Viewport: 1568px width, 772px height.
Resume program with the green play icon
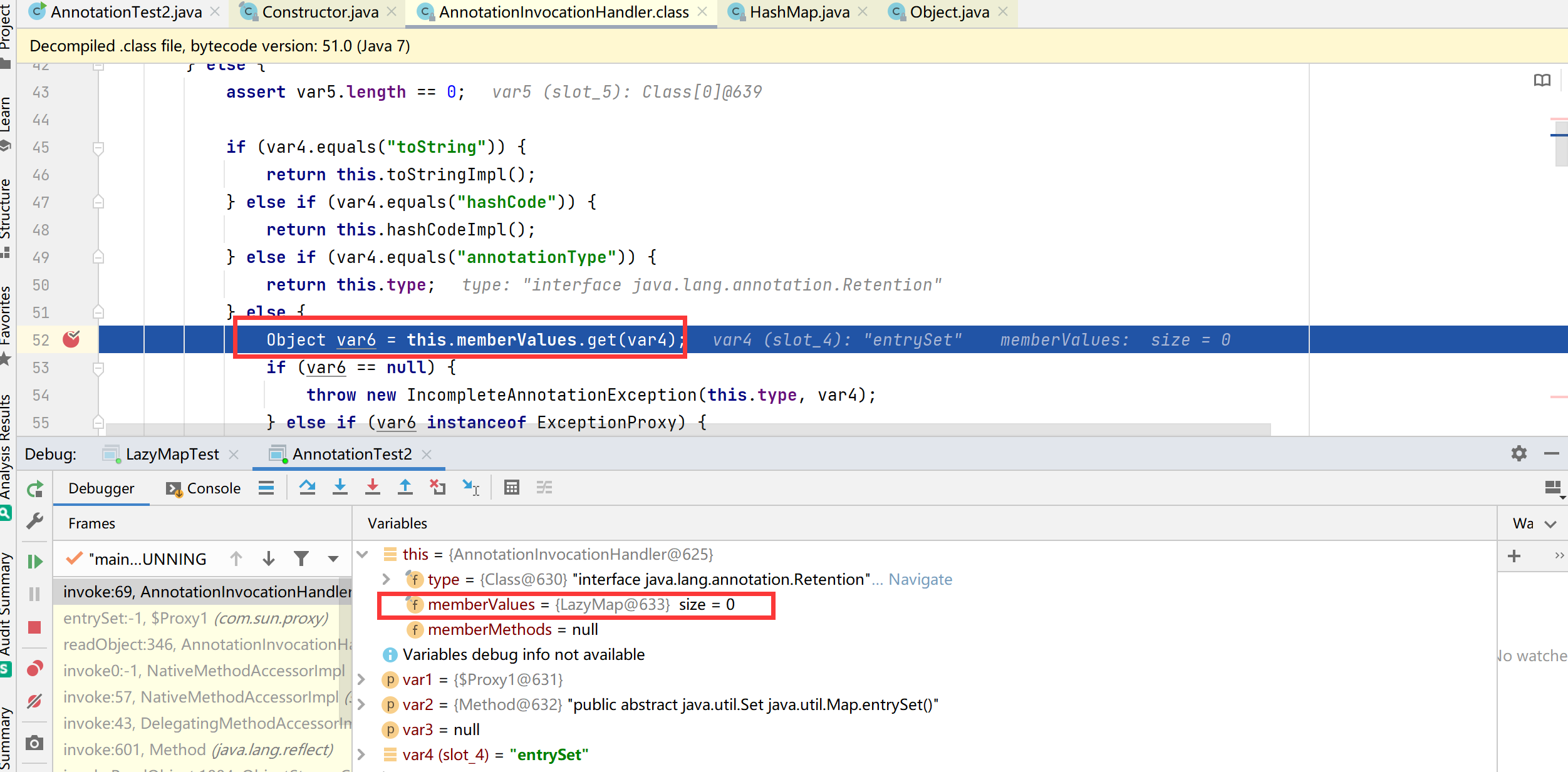coord(35,561)
